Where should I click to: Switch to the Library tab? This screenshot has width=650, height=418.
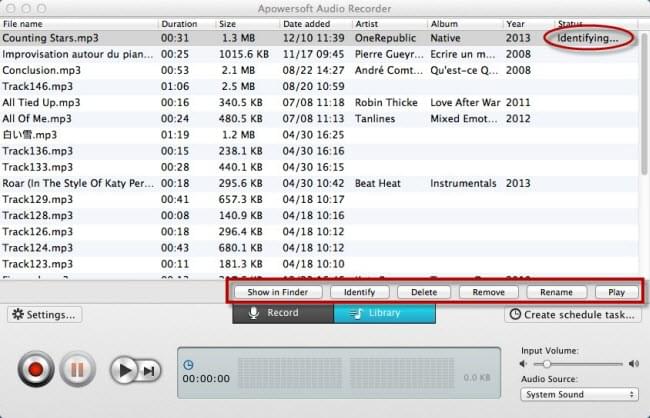click(384, 313)
